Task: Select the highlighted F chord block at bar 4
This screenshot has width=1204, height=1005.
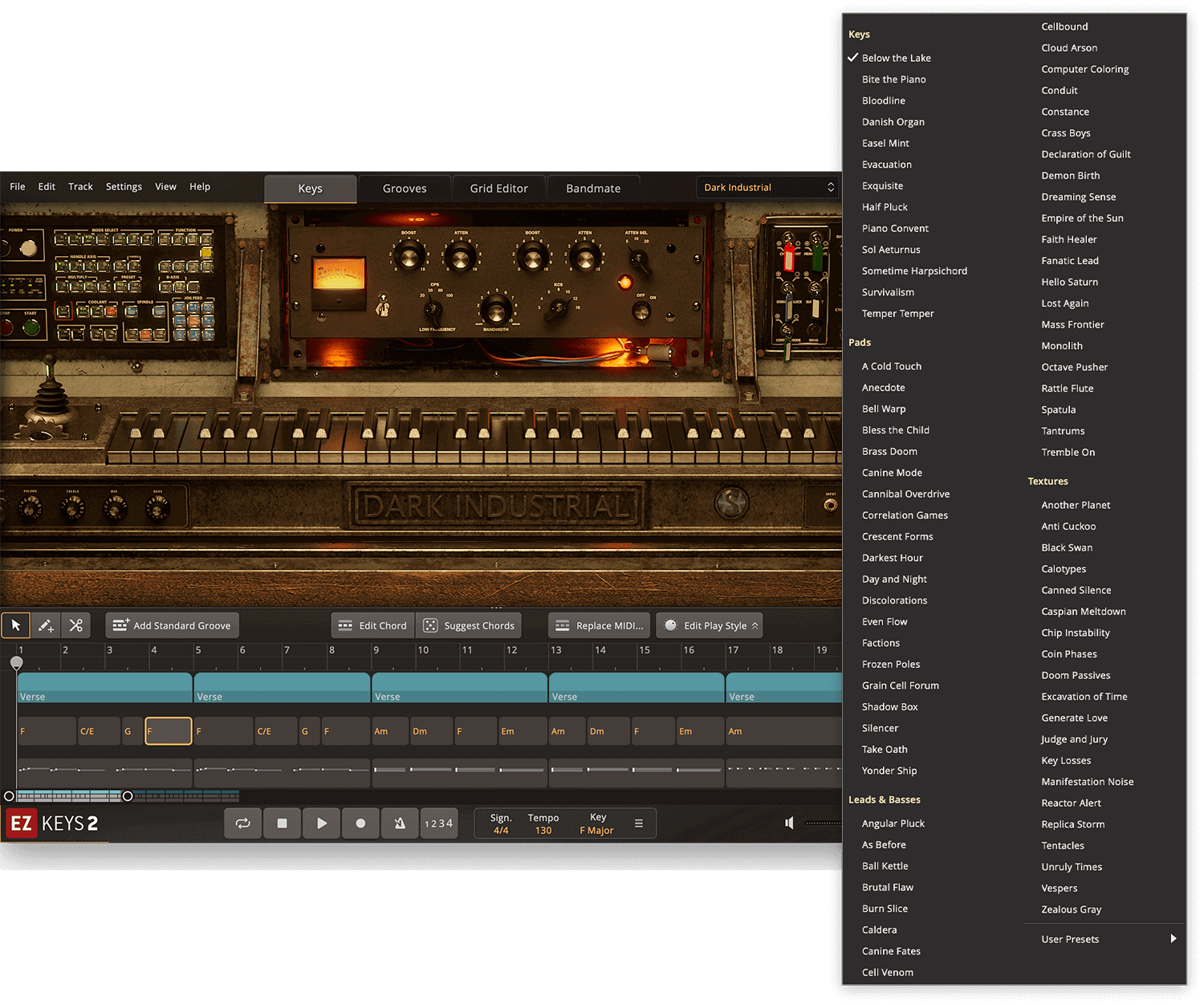Action: 169,731
